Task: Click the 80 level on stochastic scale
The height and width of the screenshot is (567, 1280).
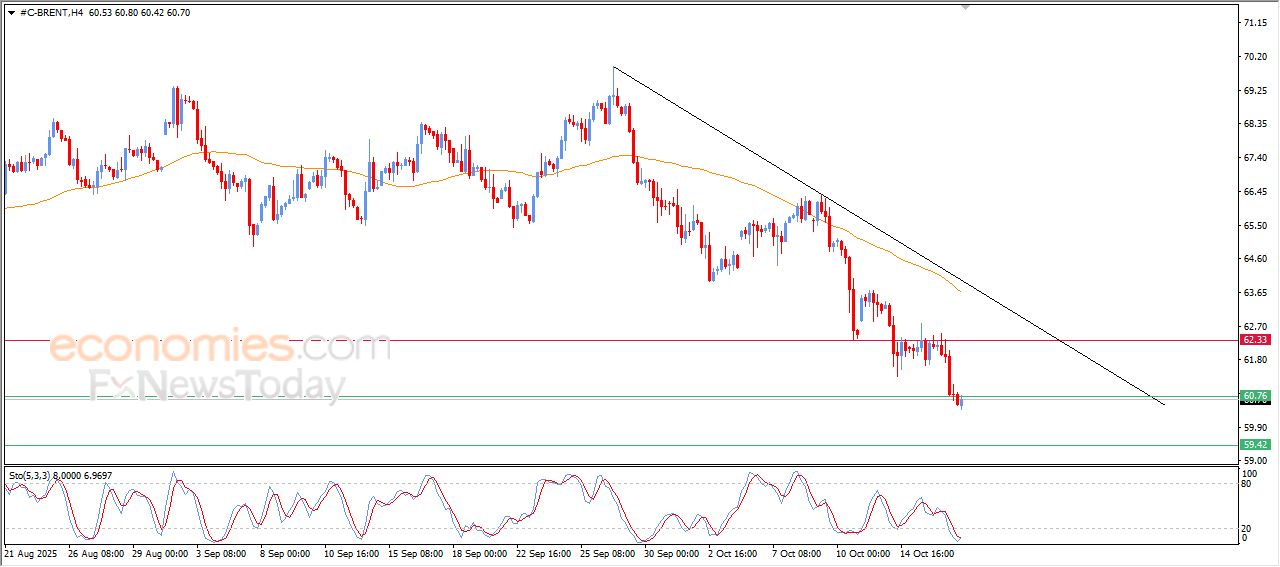Action: pos(1246,484)
